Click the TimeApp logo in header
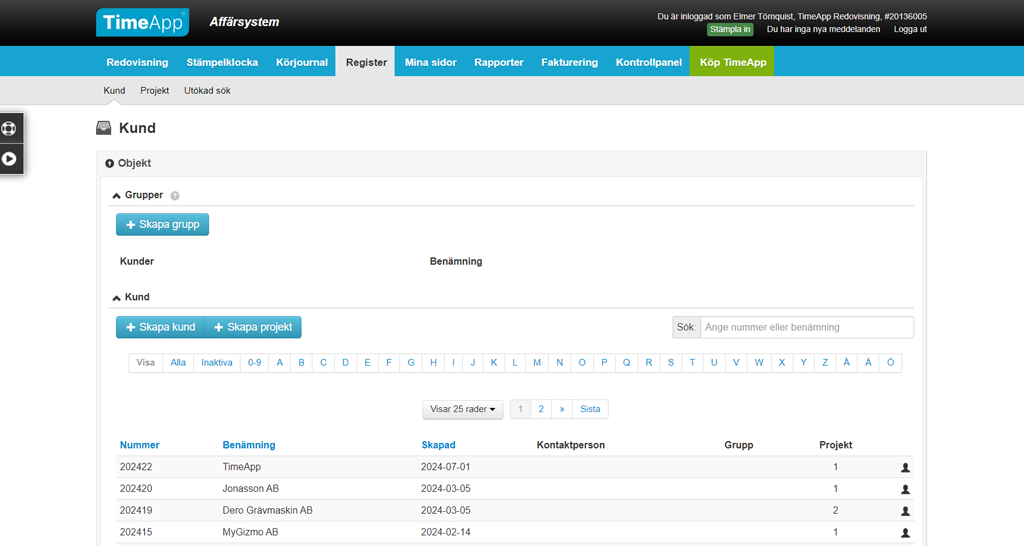This screenshot has width=1024, height=546. pyautogui.click(x=142, y=23)
